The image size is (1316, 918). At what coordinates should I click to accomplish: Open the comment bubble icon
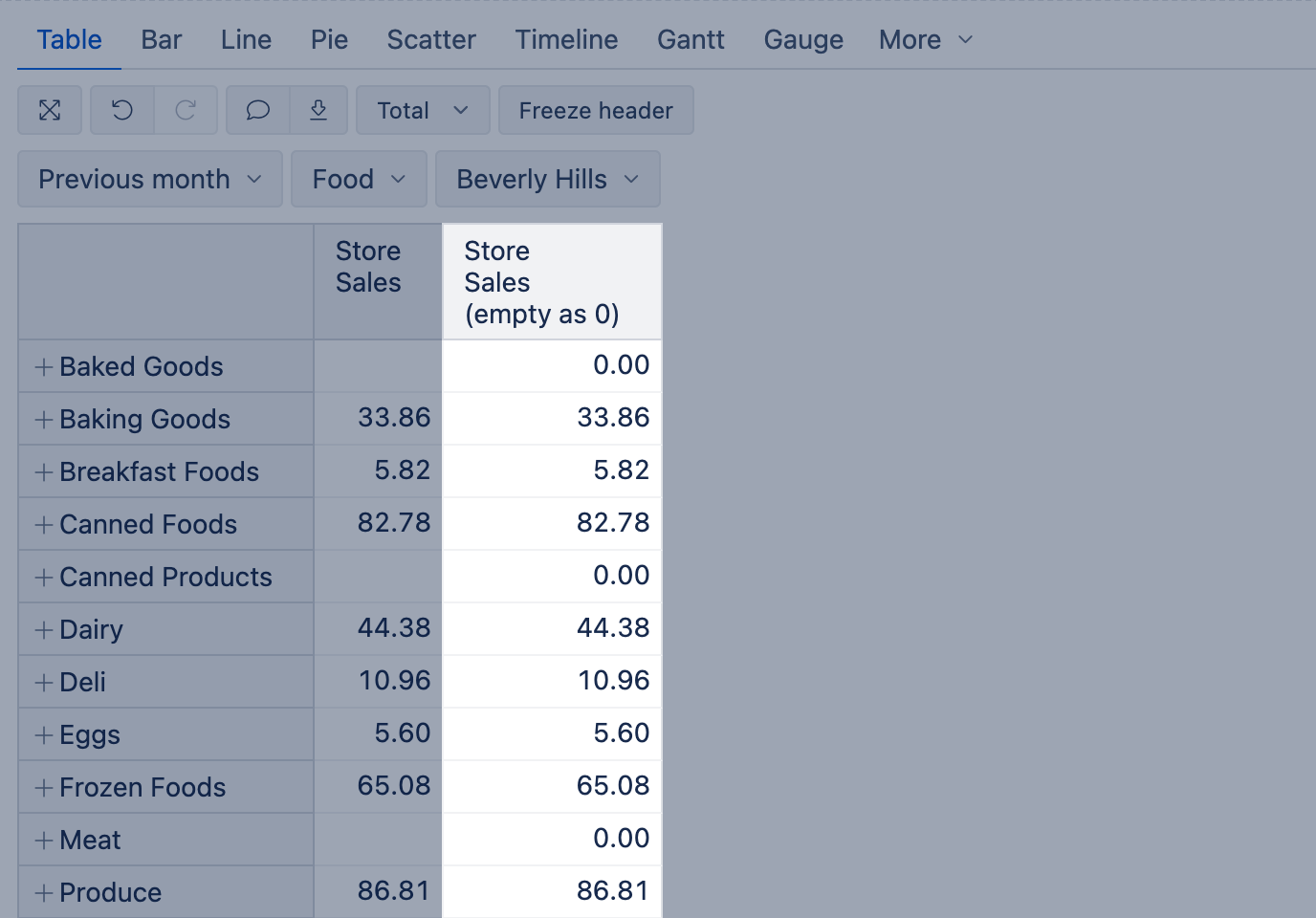257,111
